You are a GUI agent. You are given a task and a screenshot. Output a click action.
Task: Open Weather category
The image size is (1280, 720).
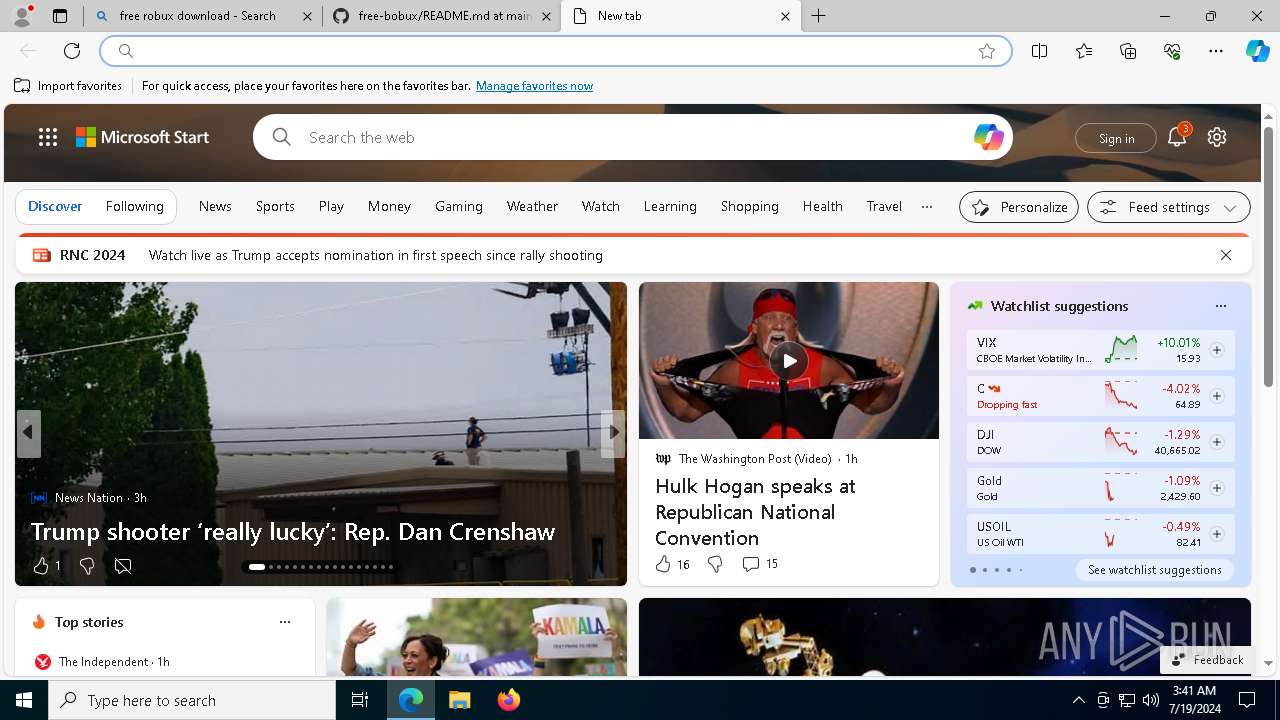[x=532, y=206]
